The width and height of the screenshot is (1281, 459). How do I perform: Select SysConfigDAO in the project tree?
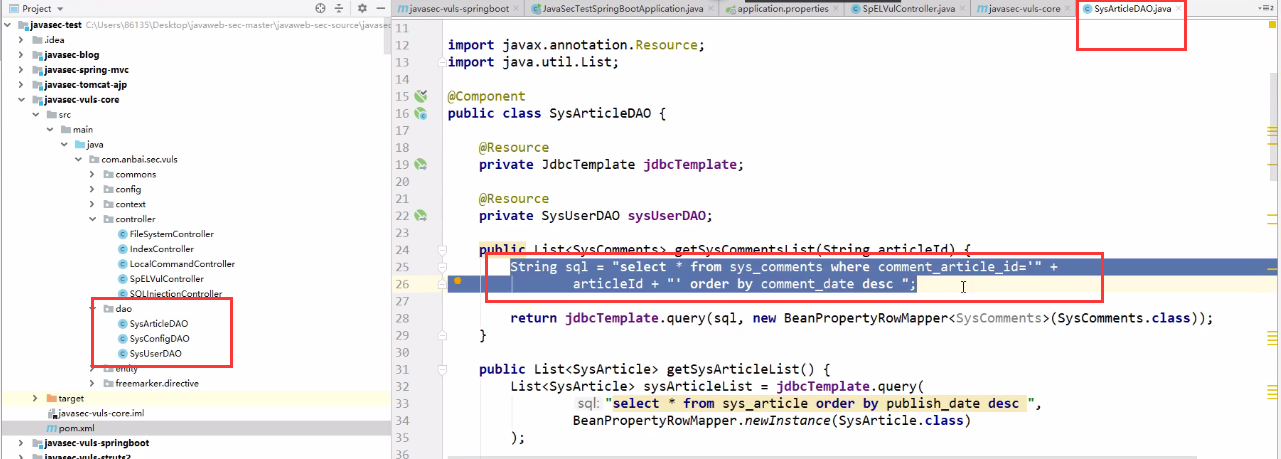[x=159, y=338]
